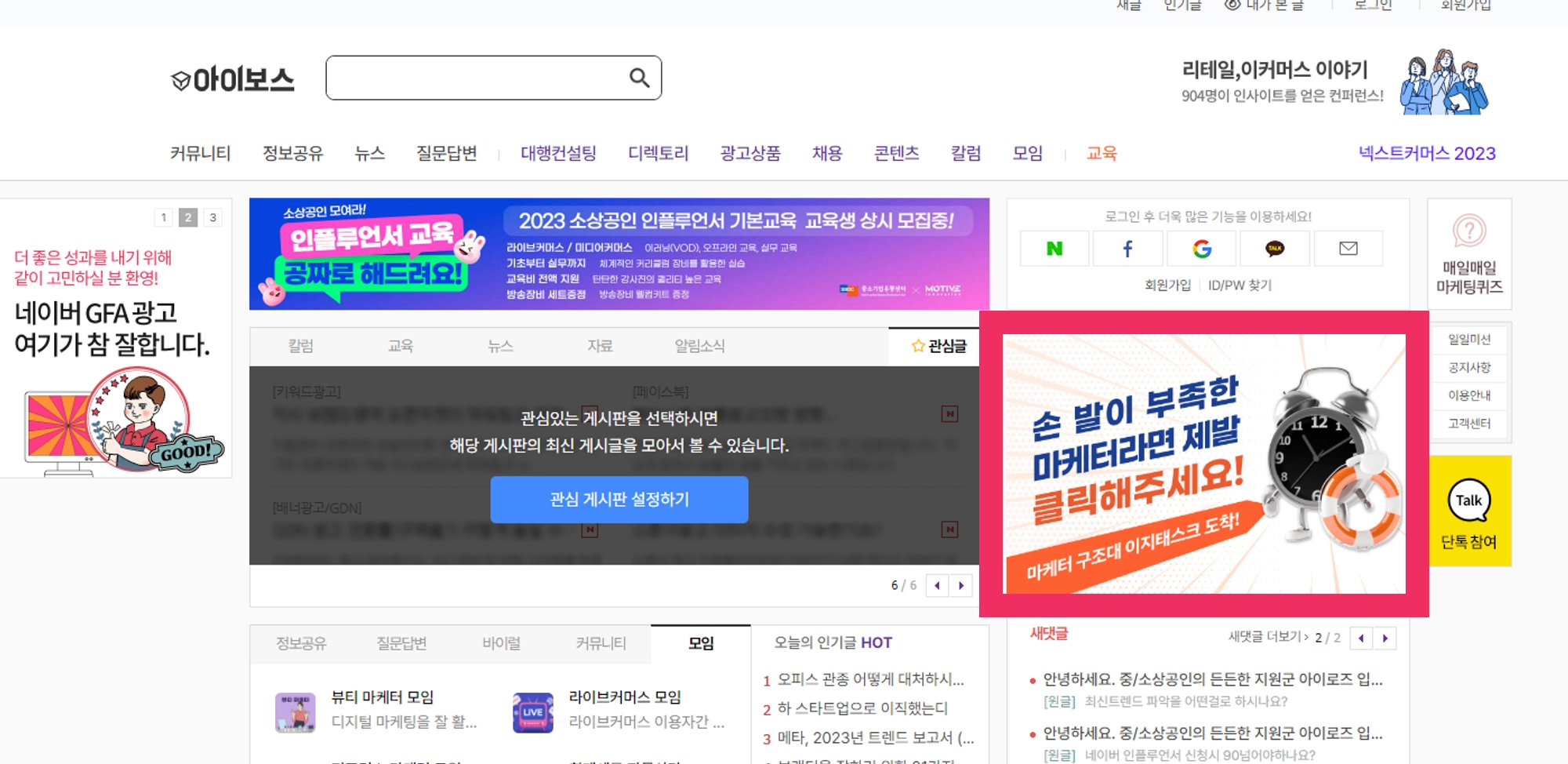Open the red 교육 menu item
Viewport: 1568px width, 764px height.
click(1102, 153)
